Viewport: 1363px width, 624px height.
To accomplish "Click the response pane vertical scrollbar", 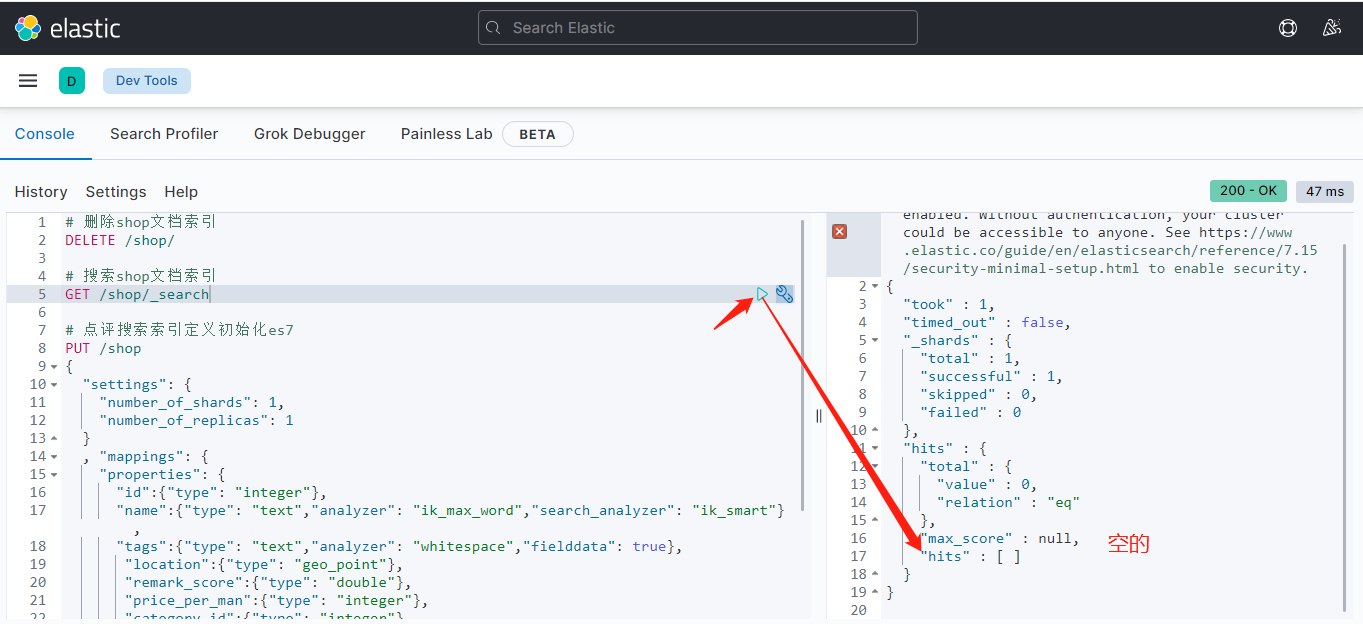I will [x=1345, y=426].
